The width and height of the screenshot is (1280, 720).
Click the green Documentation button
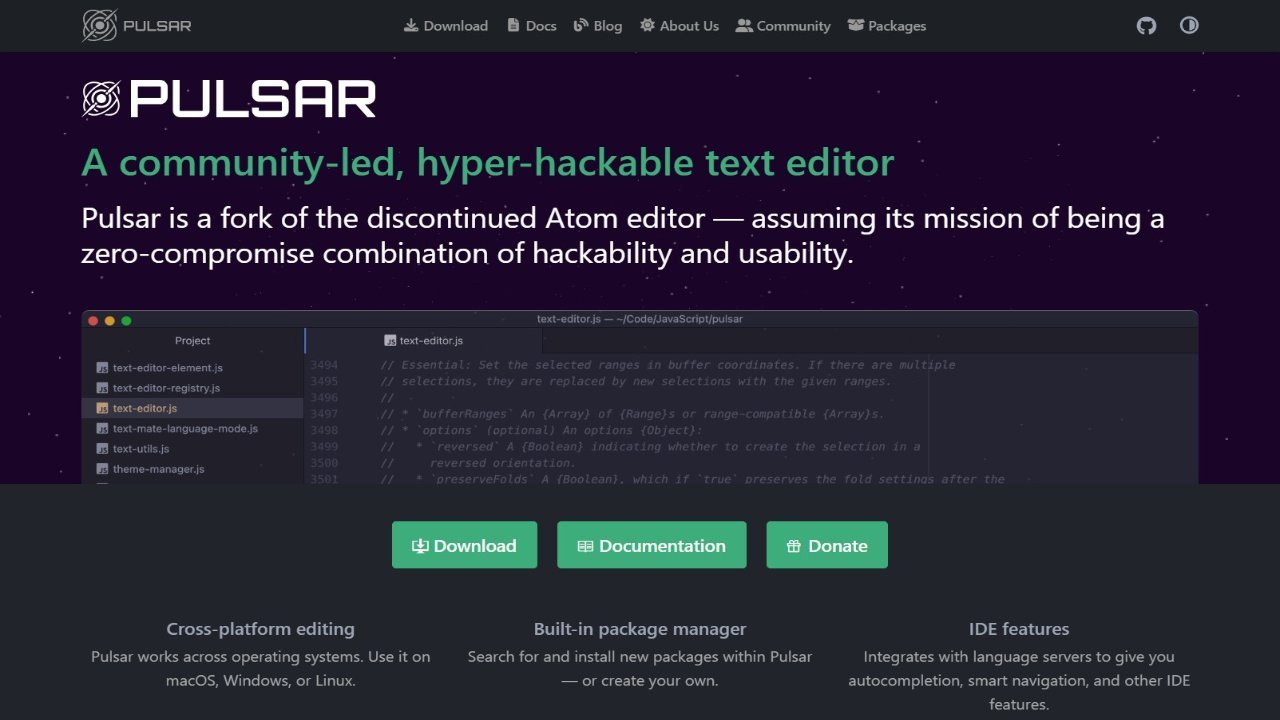(652, 545)
